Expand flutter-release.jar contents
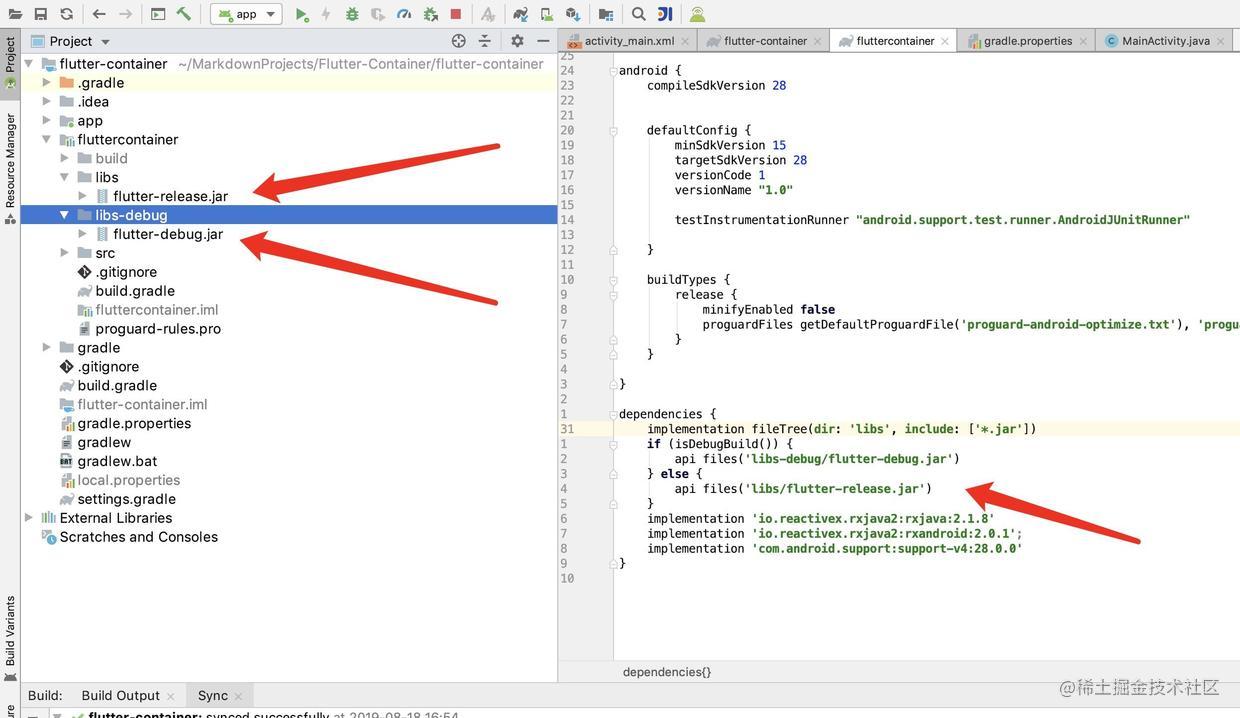The width and height of the screenshot is (1240, 718). click(82, 196)
